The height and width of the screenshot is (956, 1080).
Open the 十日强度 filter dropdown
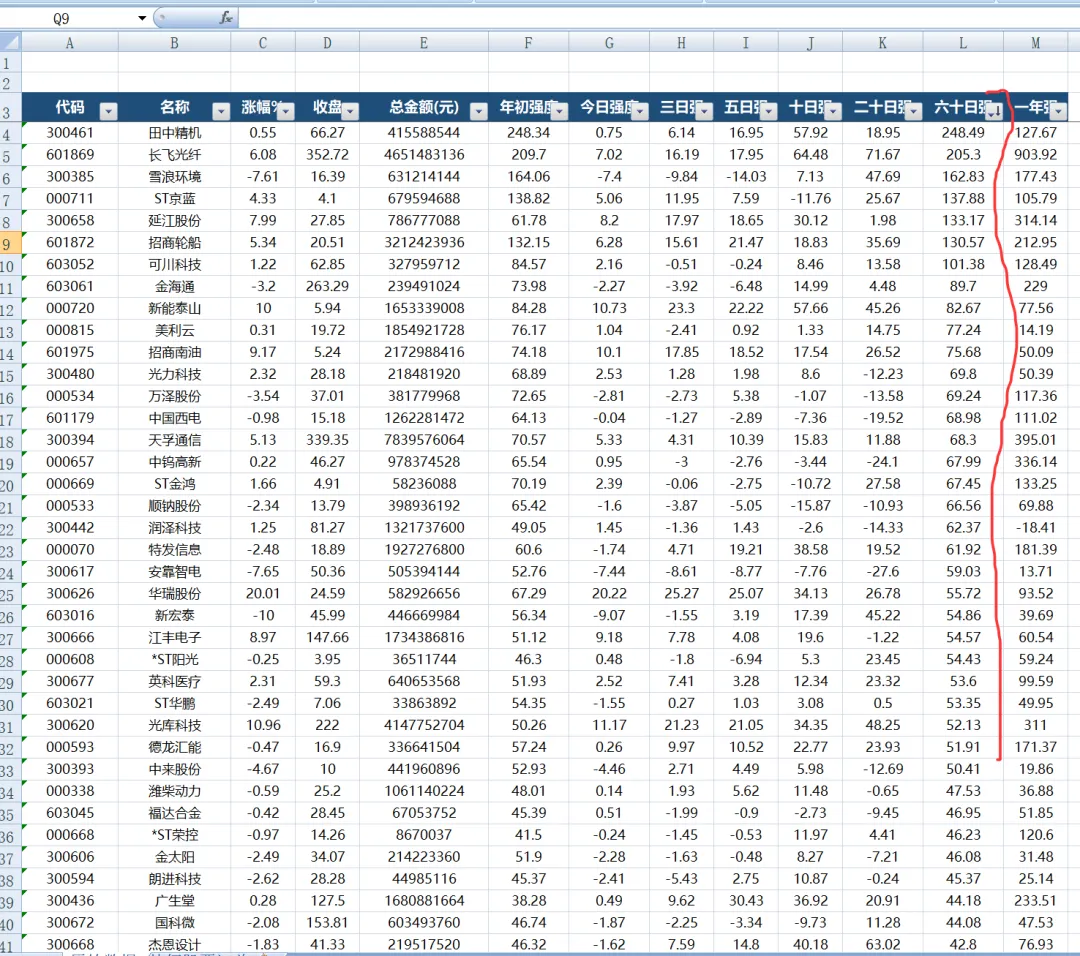tap(833, 111)
